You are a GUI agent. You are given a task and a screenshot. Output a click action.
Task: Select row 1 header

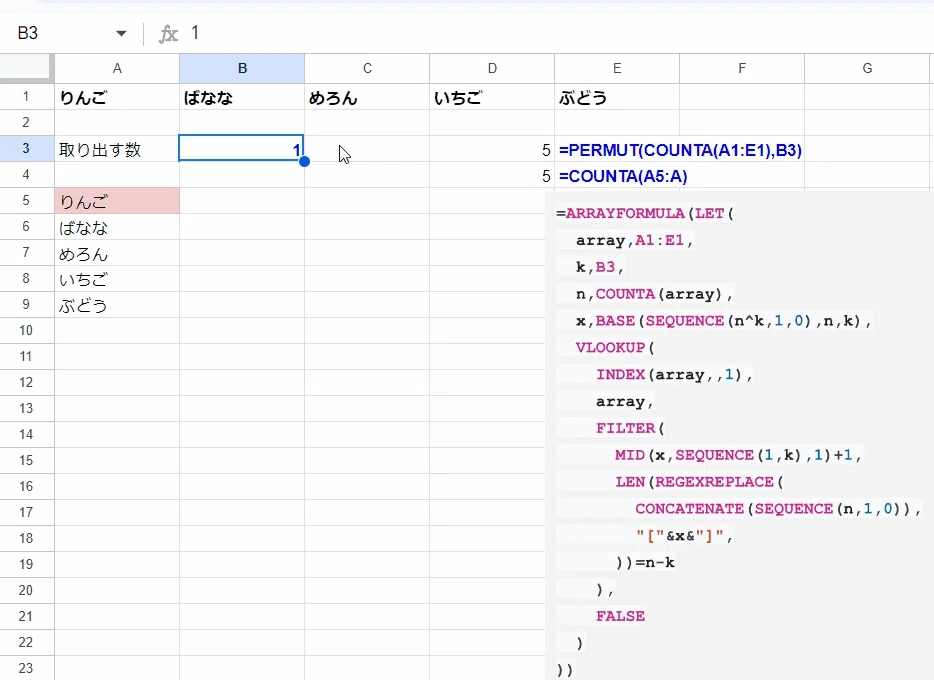coord(26,96)
